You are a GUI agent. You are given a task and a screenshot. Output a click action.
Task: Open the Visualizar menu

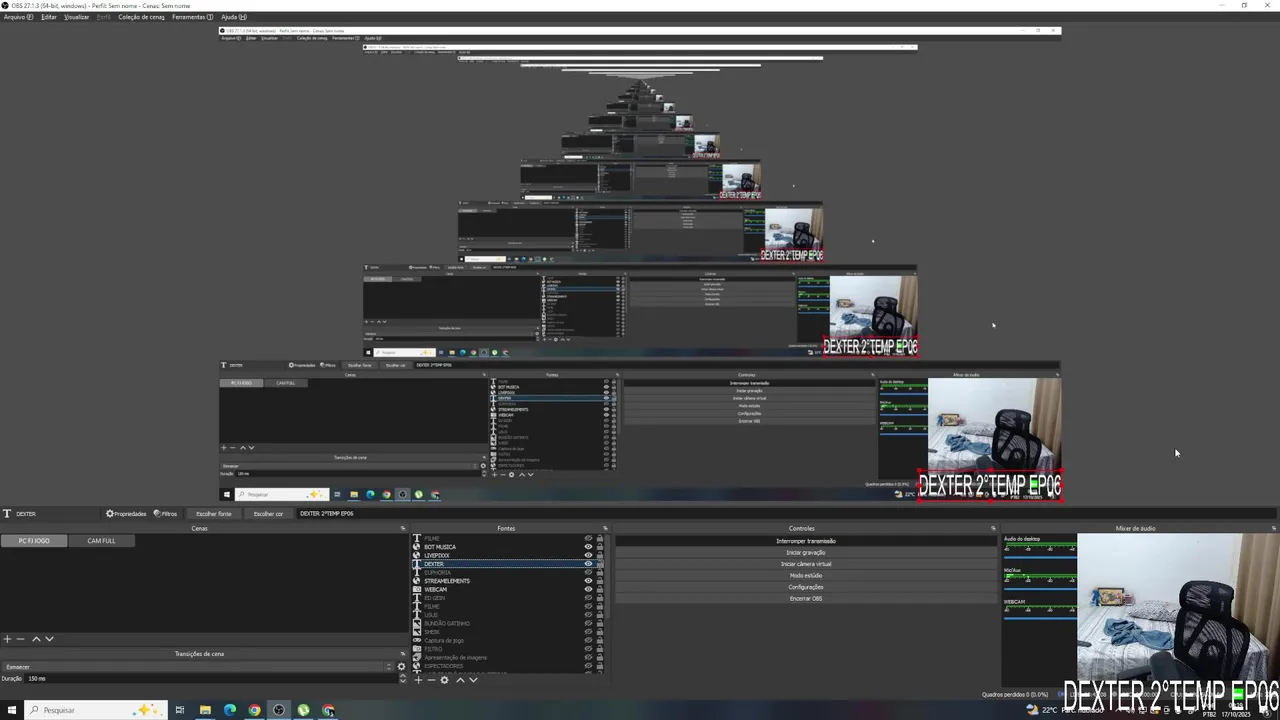77,17
